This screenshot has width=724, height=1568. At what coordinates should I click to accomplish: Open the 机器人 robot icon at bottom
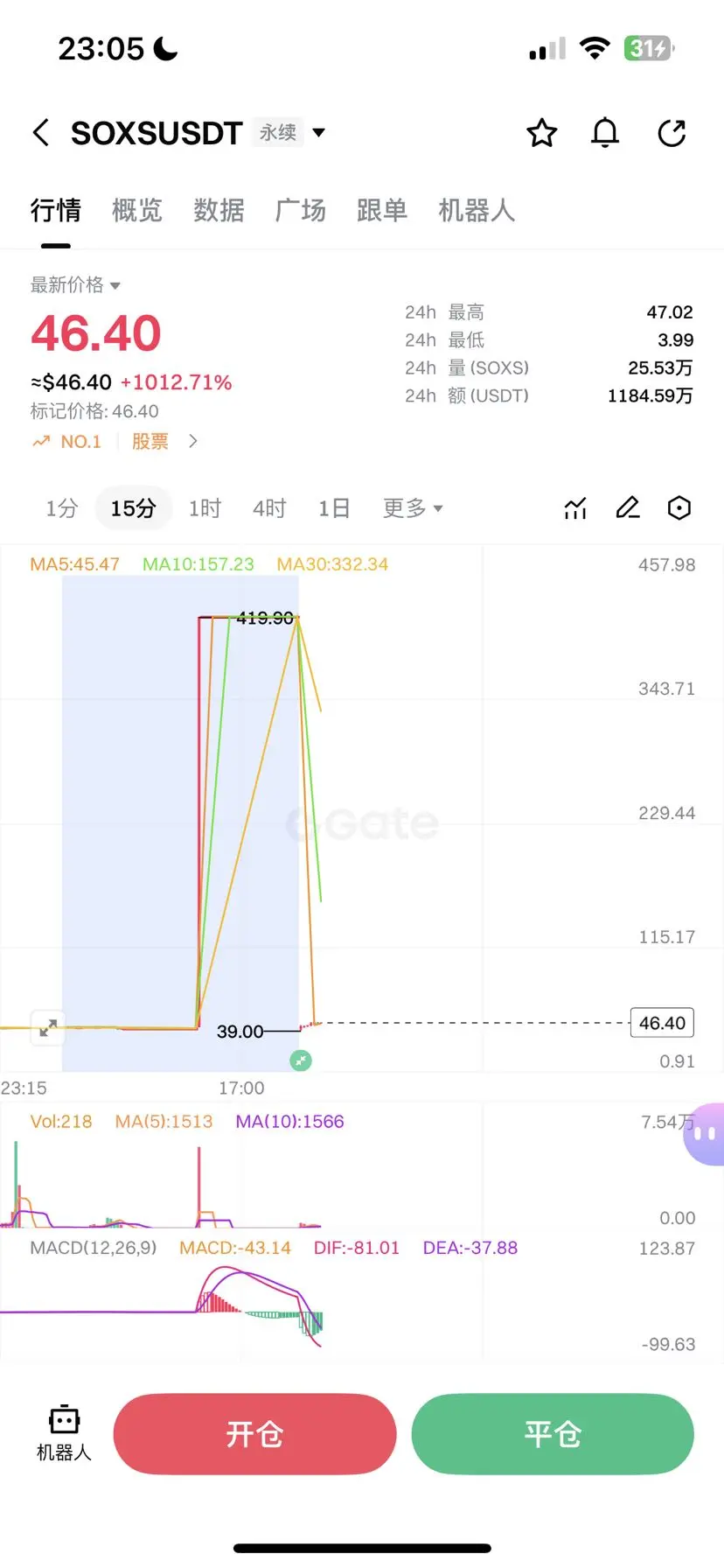point(64,1432)
